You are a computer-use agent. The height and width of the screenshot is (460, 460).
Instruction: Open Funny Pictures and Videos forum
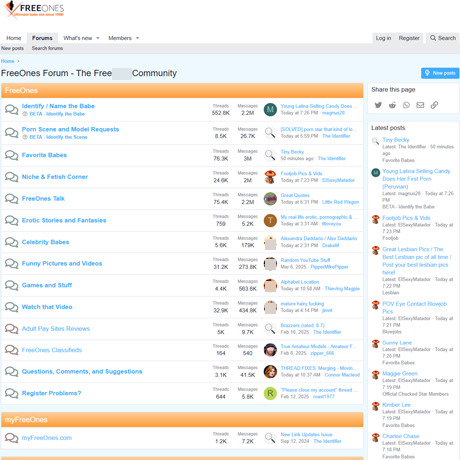click(x=62, y=263)
